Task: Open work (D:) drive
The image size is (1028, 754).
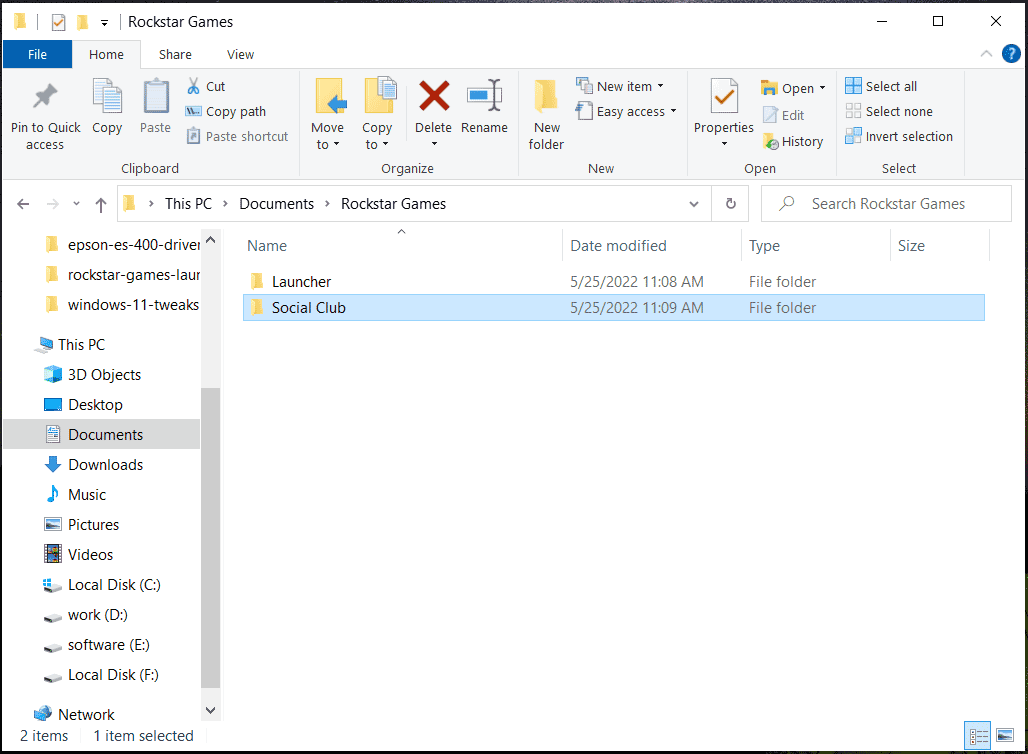Action: click(x=98, y=615)
